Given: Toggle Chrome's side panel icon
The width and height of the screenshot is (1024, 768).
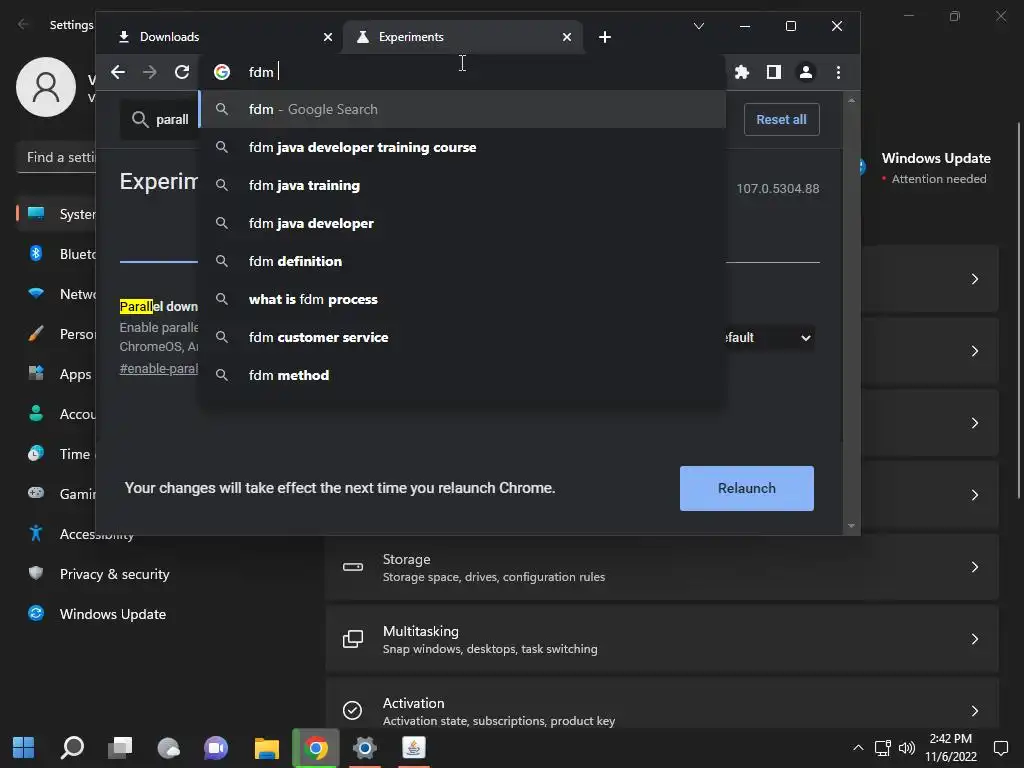Looking at the screenshot, I should 774,72.
